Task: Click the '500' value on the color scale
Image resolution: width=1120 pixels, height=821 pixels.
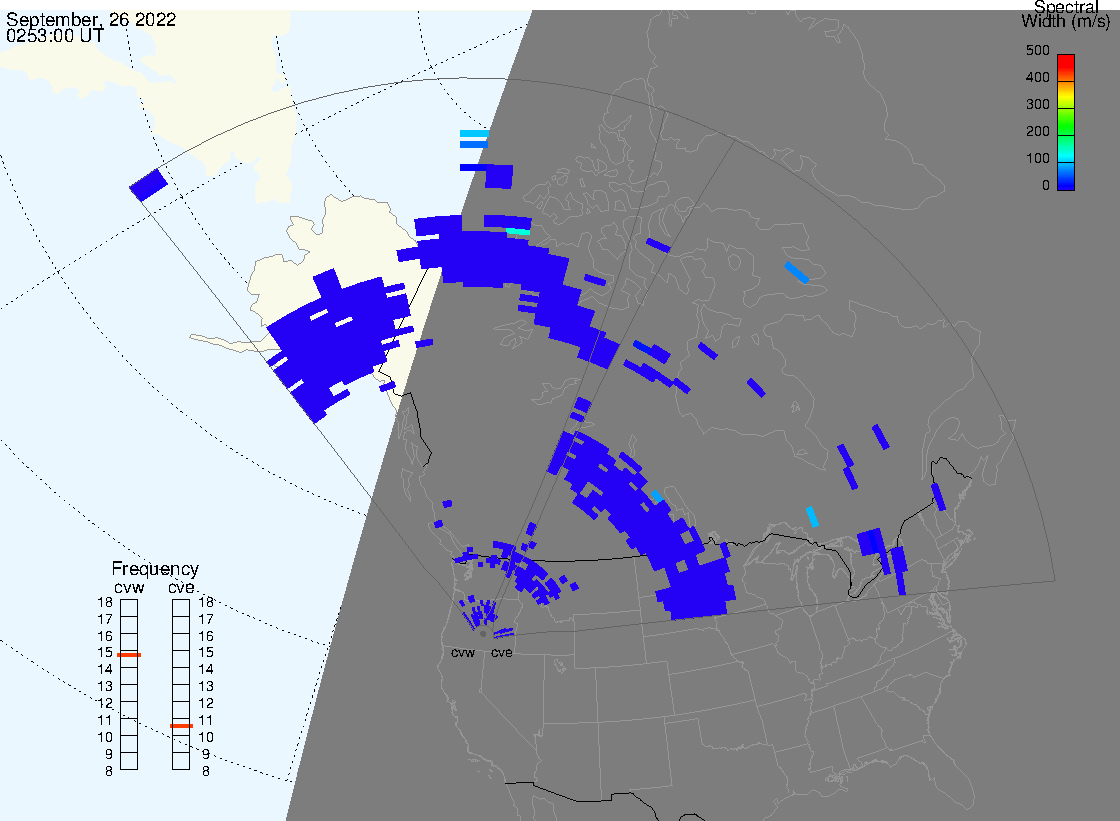Action: tap(1038, 51)
